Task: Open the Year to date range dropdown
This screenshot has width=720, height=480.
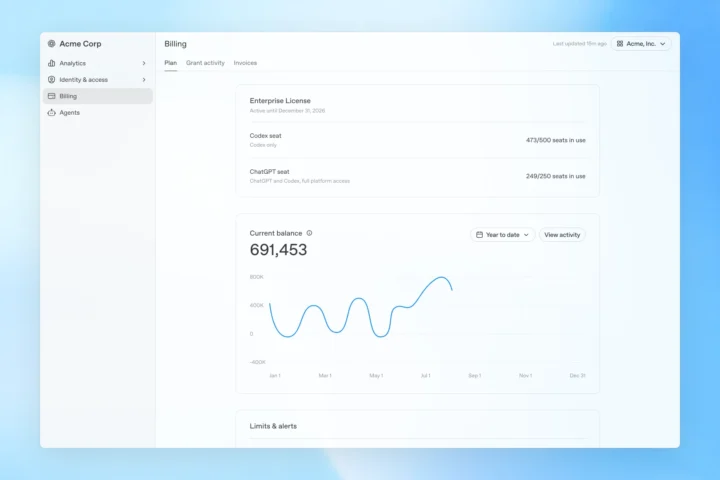Action: 503,235
